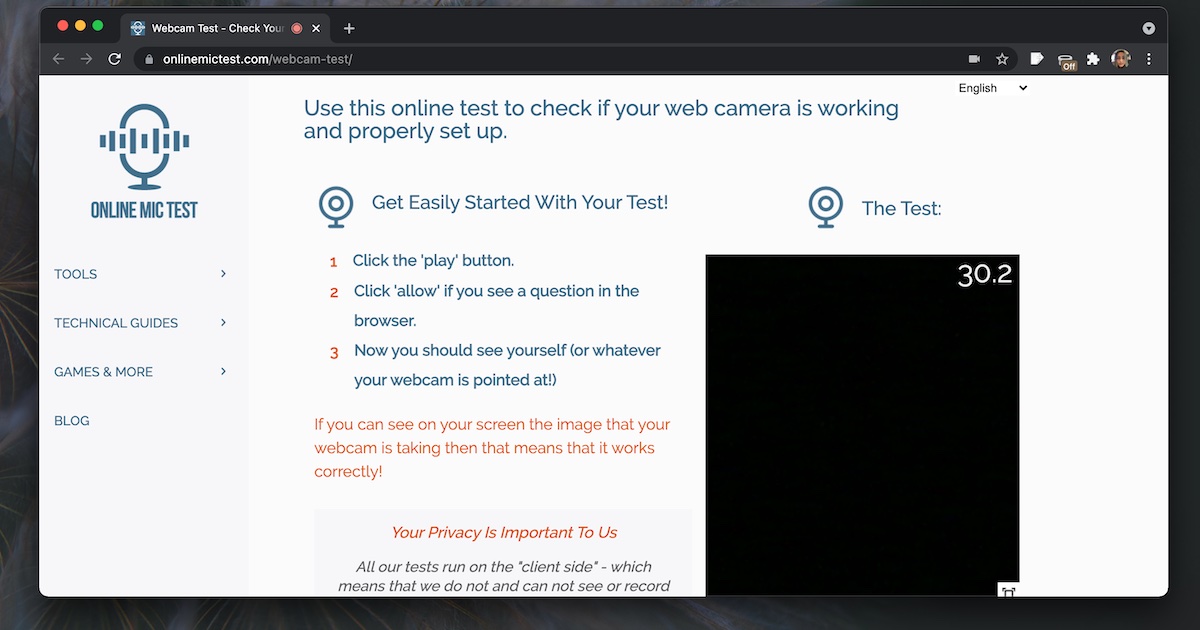Expand the TECHNICAL GUIDES chevron
This screenshot has width=1200, height=630.
pos(223,323)
